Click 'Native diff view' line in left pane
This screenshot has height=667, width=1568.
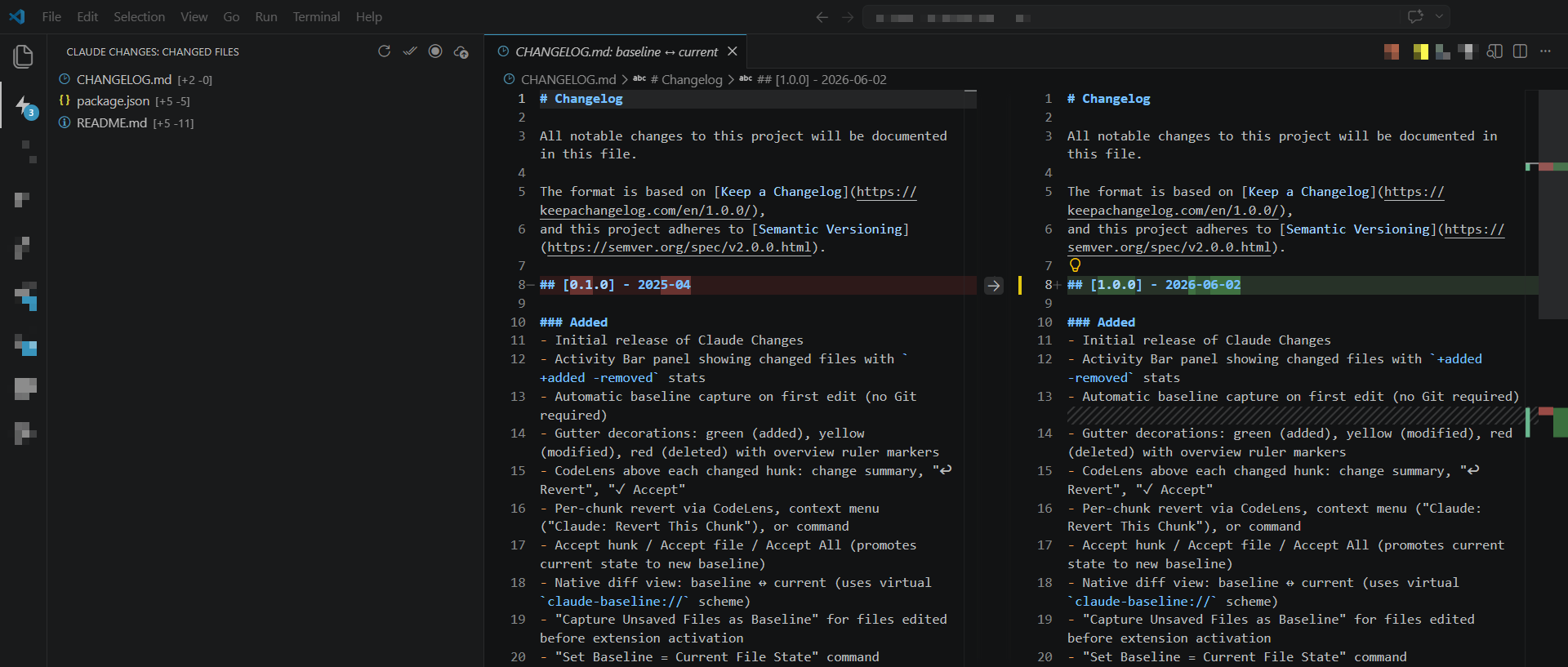tap(735, 592)
